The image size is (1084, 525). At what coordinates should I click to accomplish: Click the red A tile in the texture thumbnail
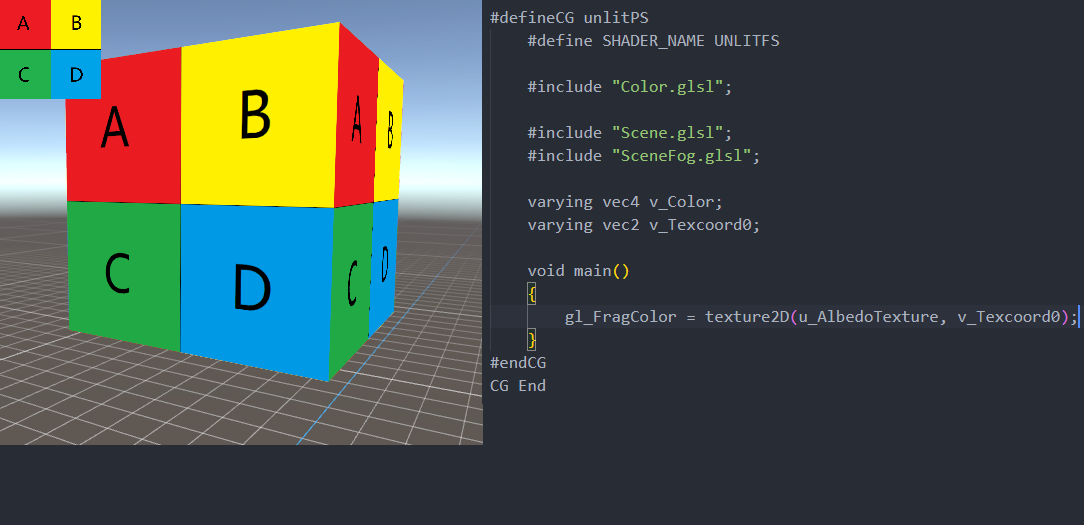pyautogui.click(x=25, y=25)
